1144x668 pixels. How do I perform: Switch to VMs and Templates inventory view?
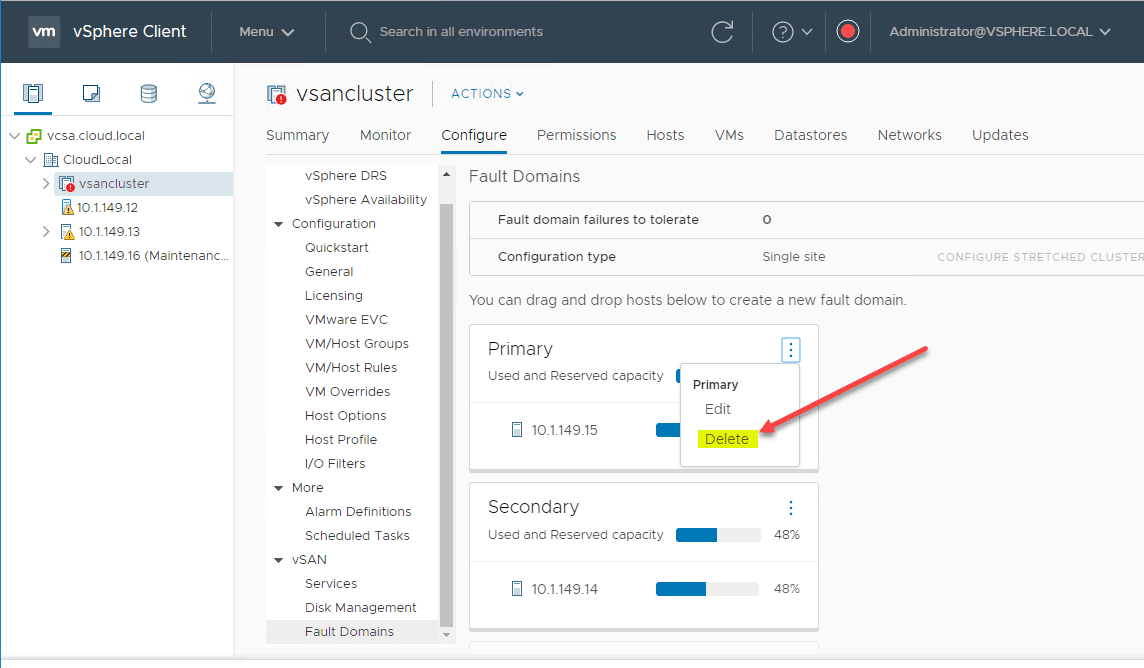(91, 94)
